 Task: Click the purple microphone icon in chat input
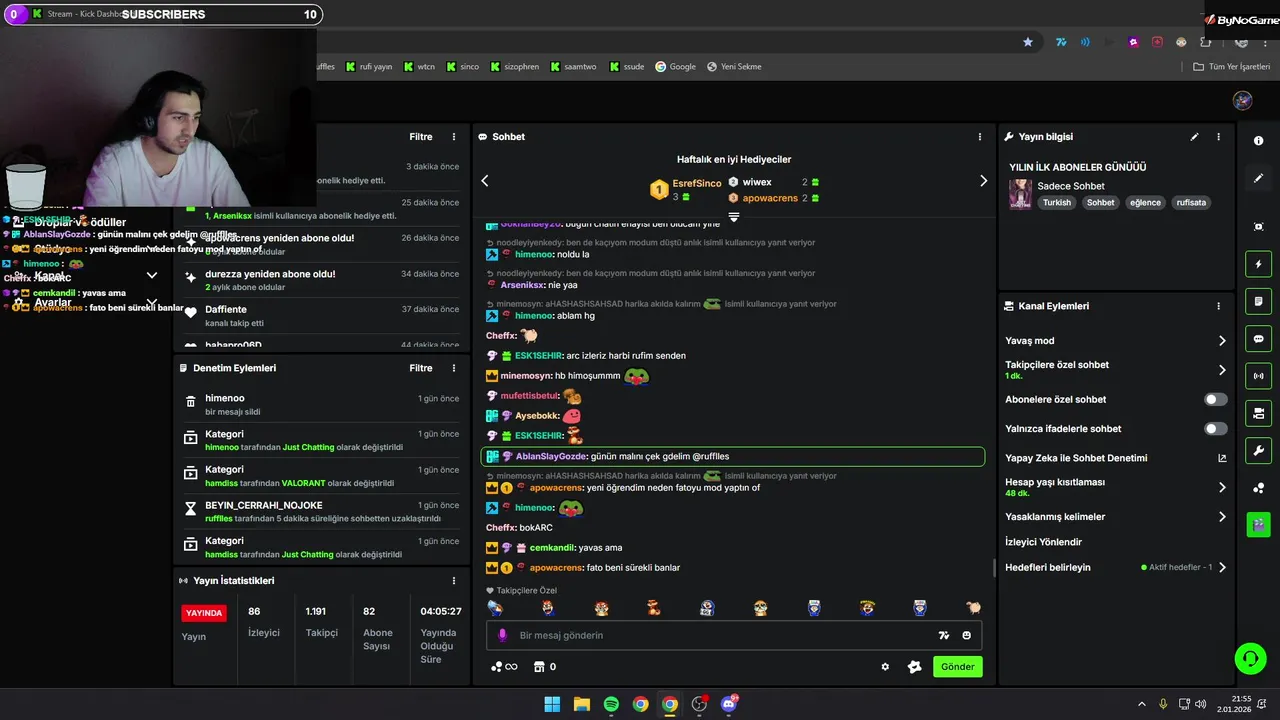click(503, 635)
